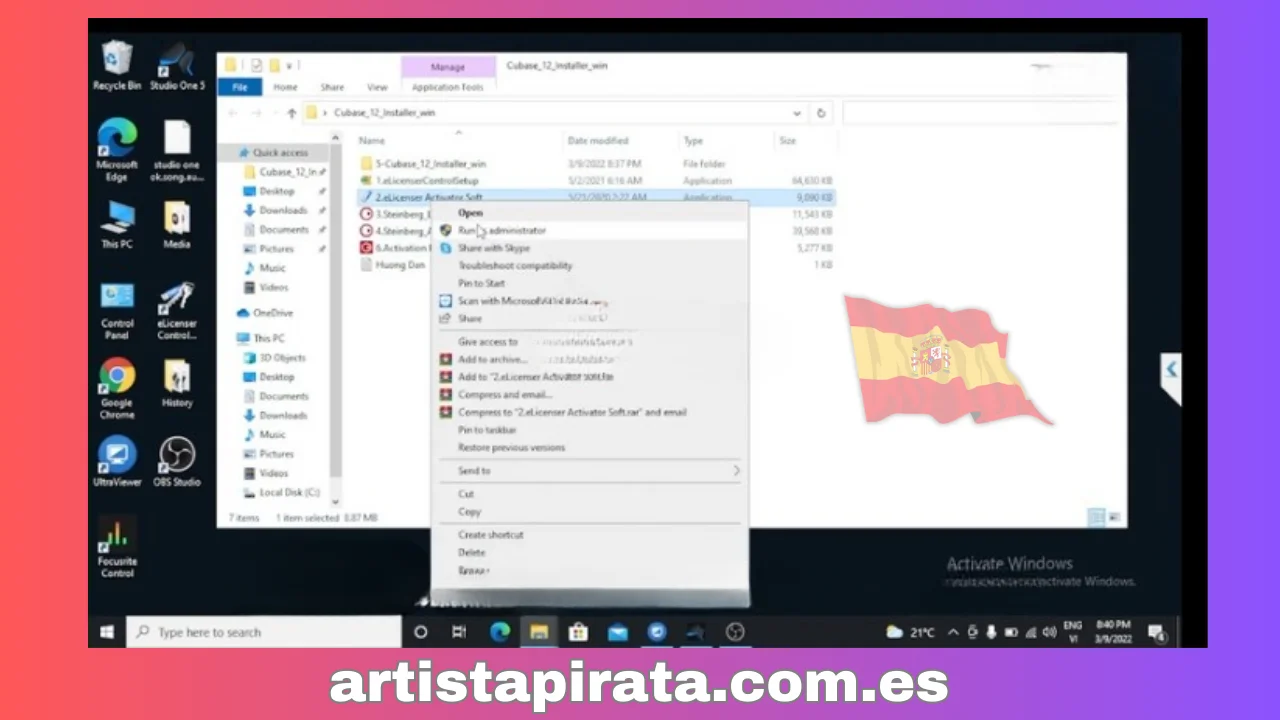Click the Cortana circle icon on taskbar
Screen dimensions: 1280x720
click(x=420, y=632)
